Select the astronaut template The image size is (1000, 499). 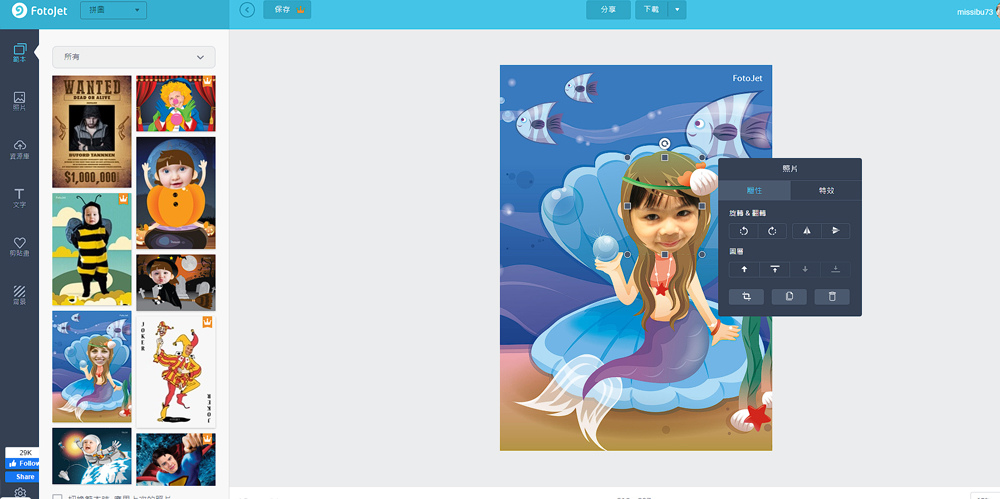click(92, 457)
